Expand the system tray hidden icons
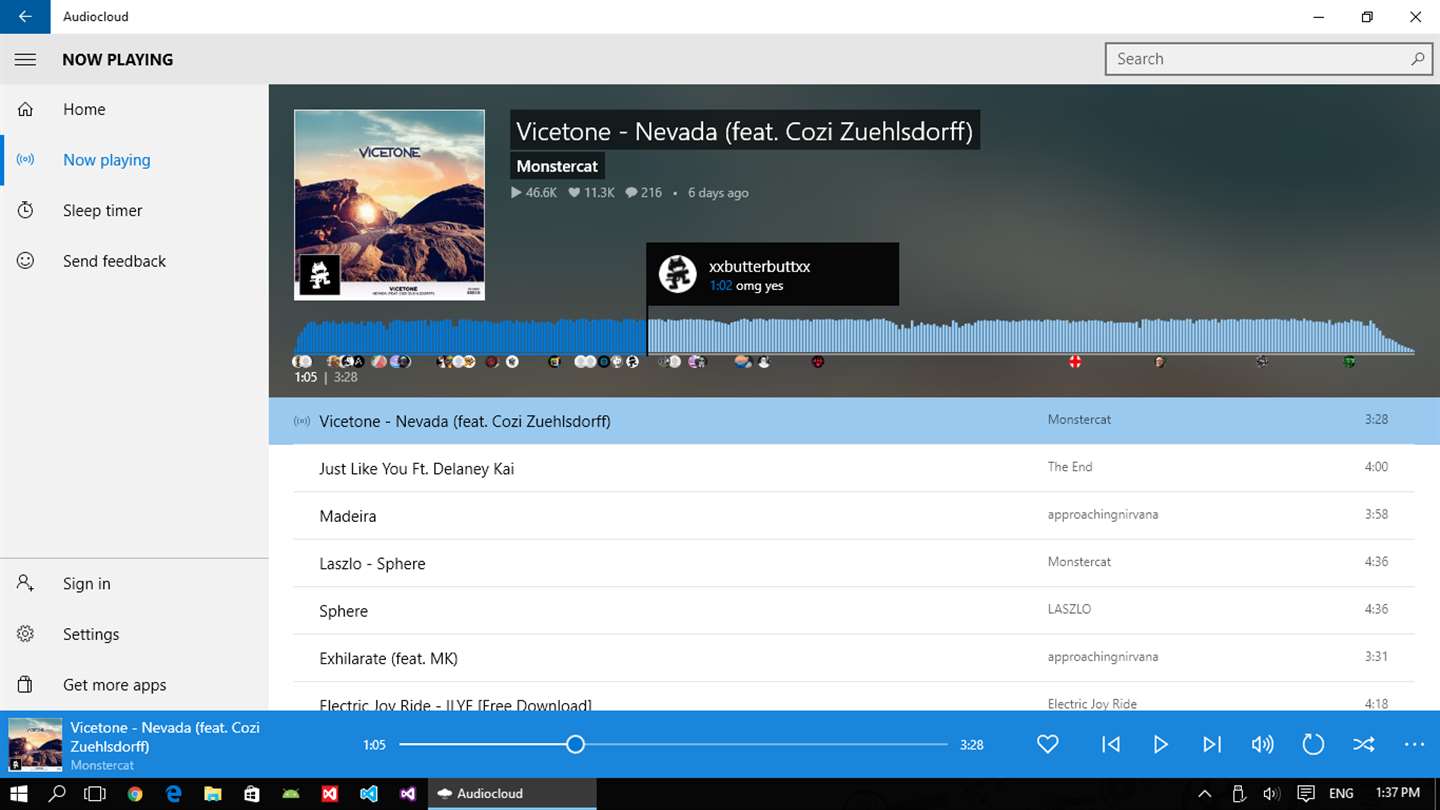This screenshot has width=1440, height=810. (1205, 794)
